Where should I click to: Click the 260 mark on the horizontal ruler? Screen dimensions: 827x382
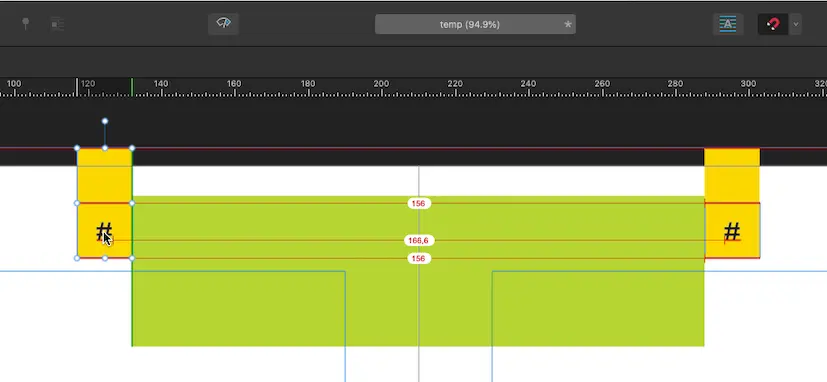click(x=602, y=84)
